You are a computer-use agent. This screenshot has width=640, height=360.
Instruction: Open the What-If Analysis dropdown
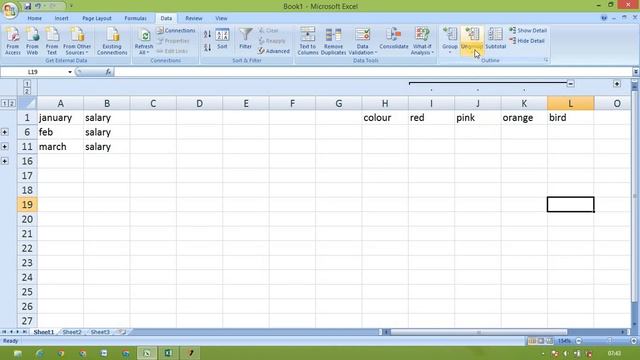pyautogui.click(x=422, y=41)
